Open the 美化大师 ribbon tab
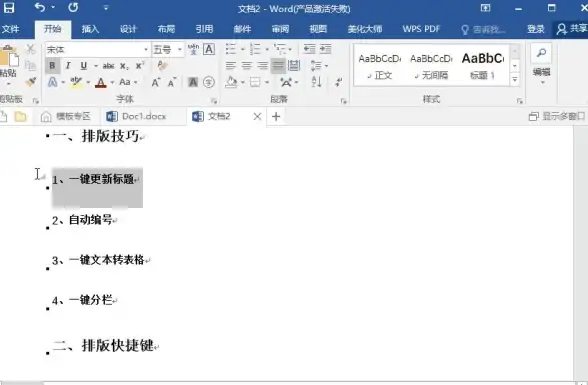The width and height of the screenshot is (588, 385). pos(365,29)
